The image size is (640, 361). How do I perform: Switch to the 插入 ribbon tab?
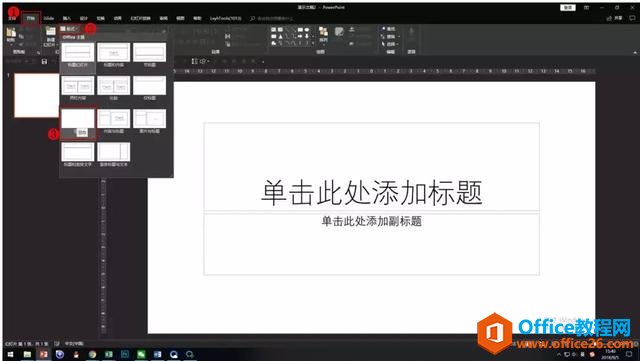point(67,18)
